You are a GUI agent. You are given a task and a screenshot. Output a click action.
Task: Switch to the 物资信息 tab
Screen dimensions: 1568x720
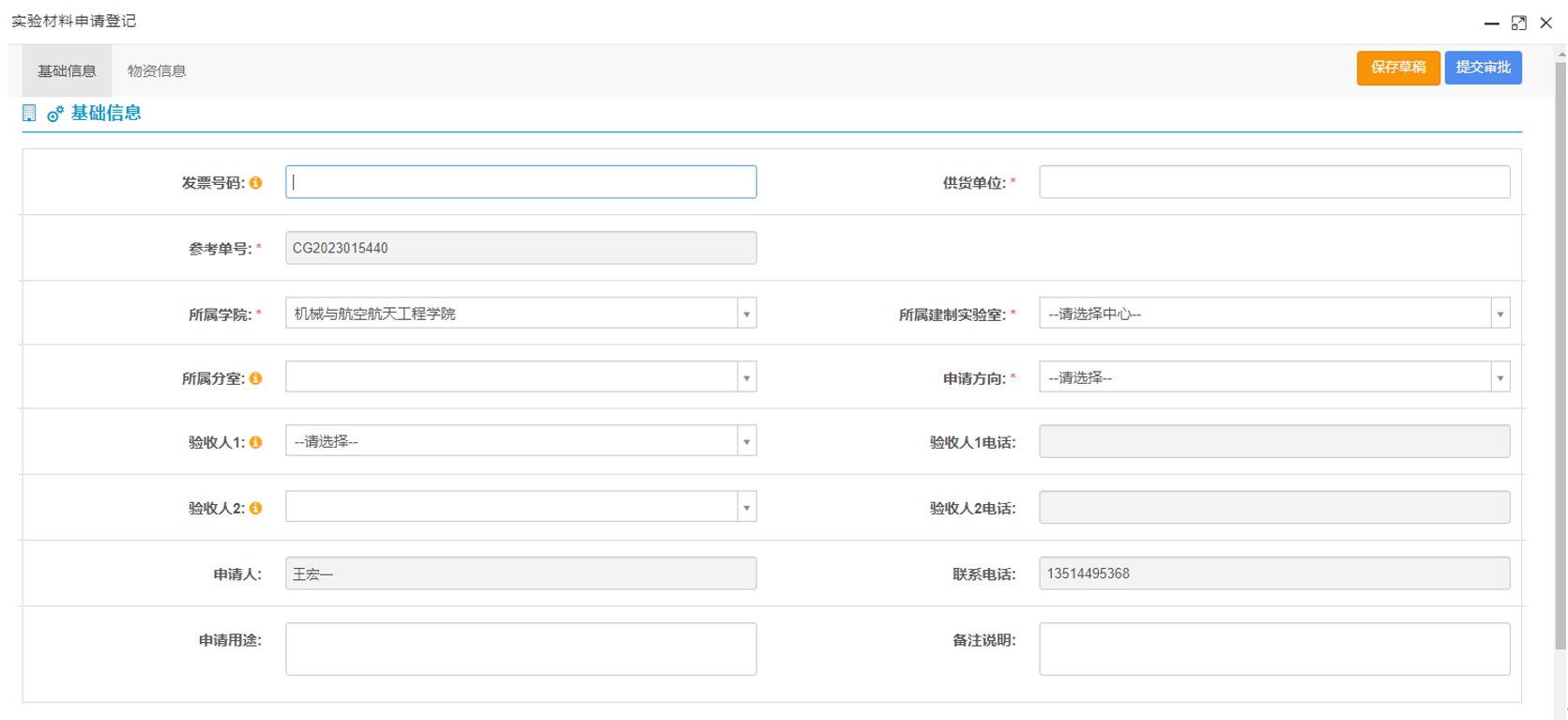(x=157, y=71)
